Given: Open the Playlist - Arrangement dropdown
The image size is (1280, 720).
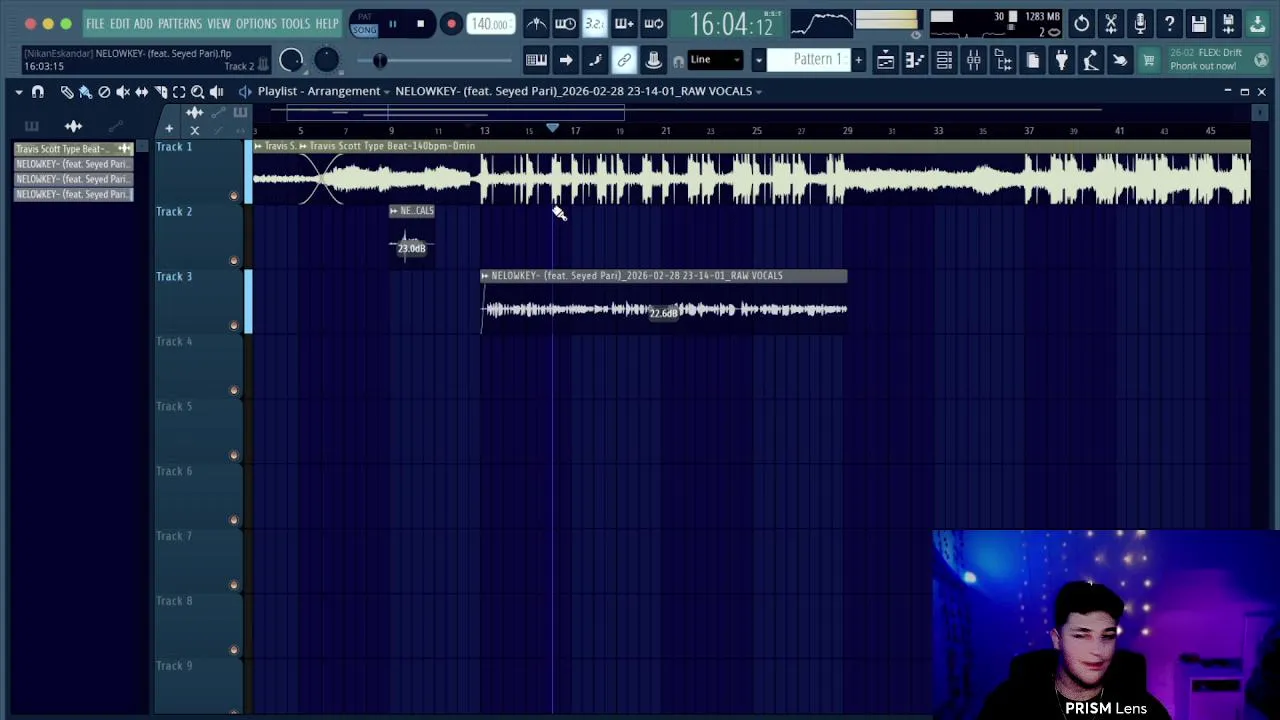Looking at the screenshot, I should (x=323, y=91).
